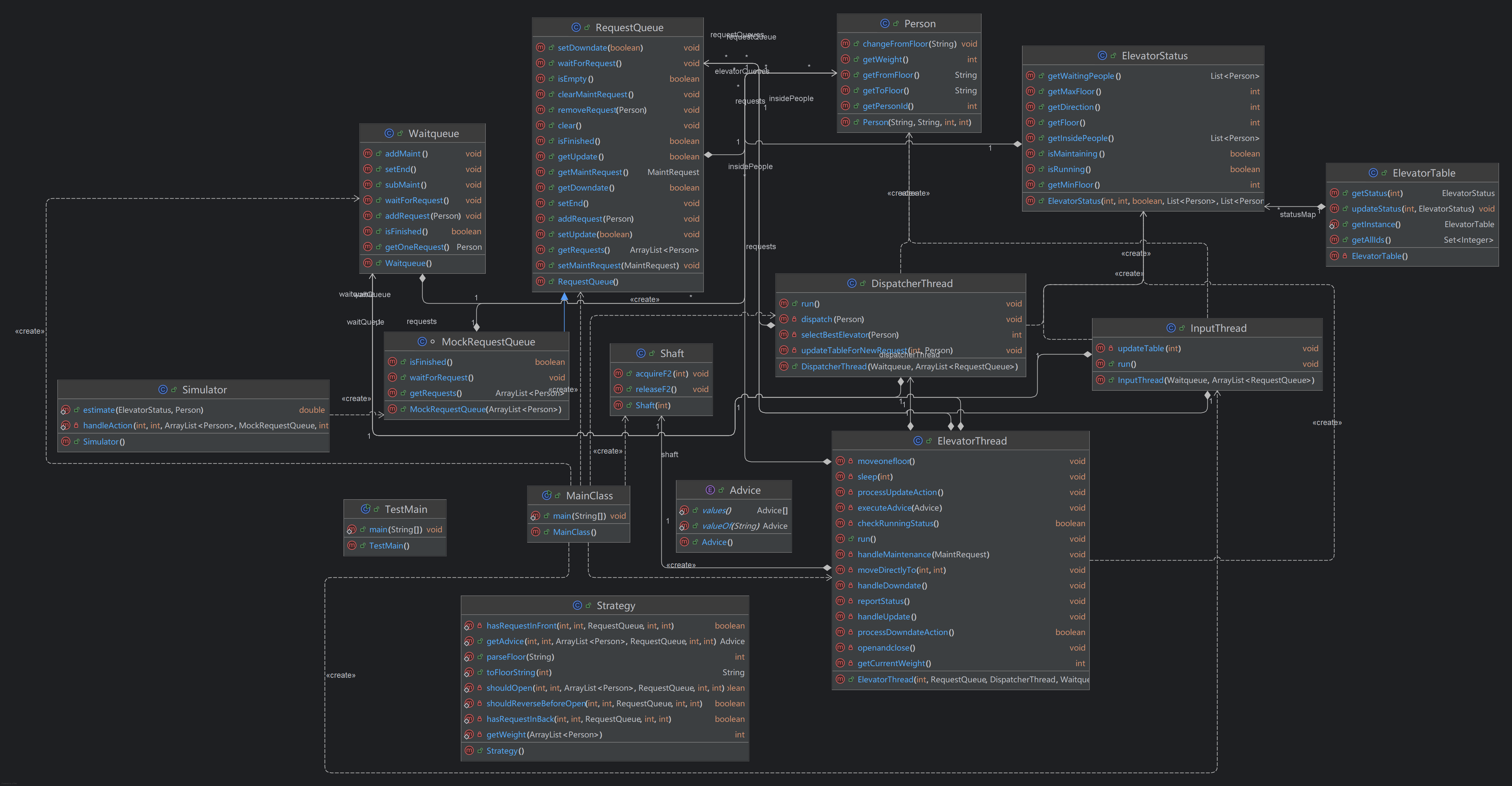This screenshot has width=1512, height=786.
Task: Select the ElevatorTable class title
Action: pyautogui.click(x=1424, y=173)
